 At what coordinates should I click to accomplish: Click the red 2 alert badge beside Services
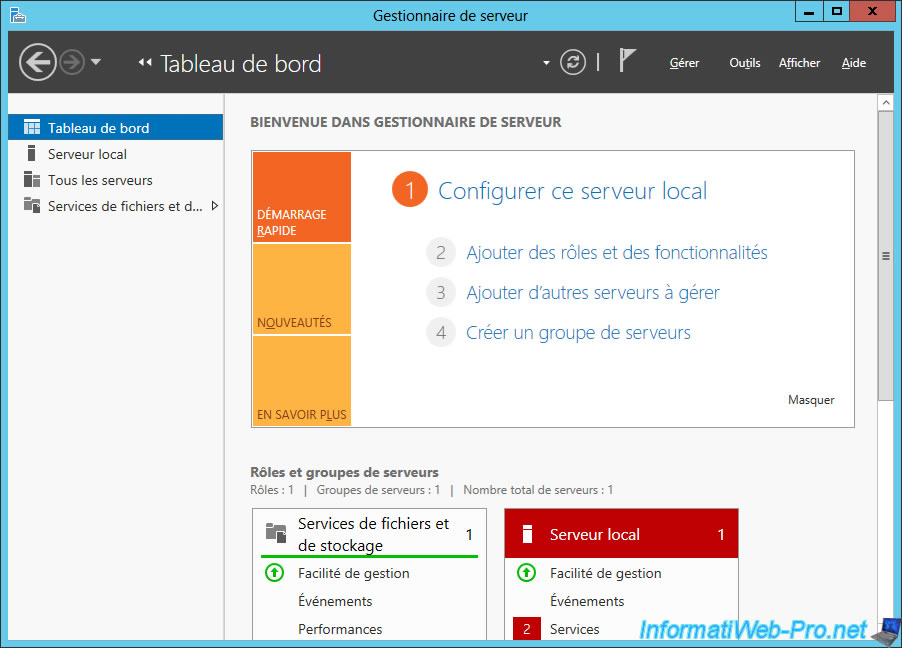[527, 629]
